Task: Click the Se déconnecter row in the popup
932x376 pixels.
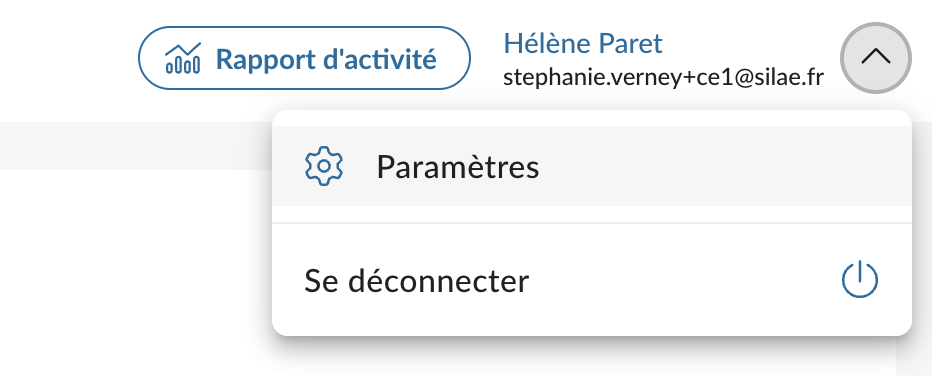Action: (x=591, y=280)
